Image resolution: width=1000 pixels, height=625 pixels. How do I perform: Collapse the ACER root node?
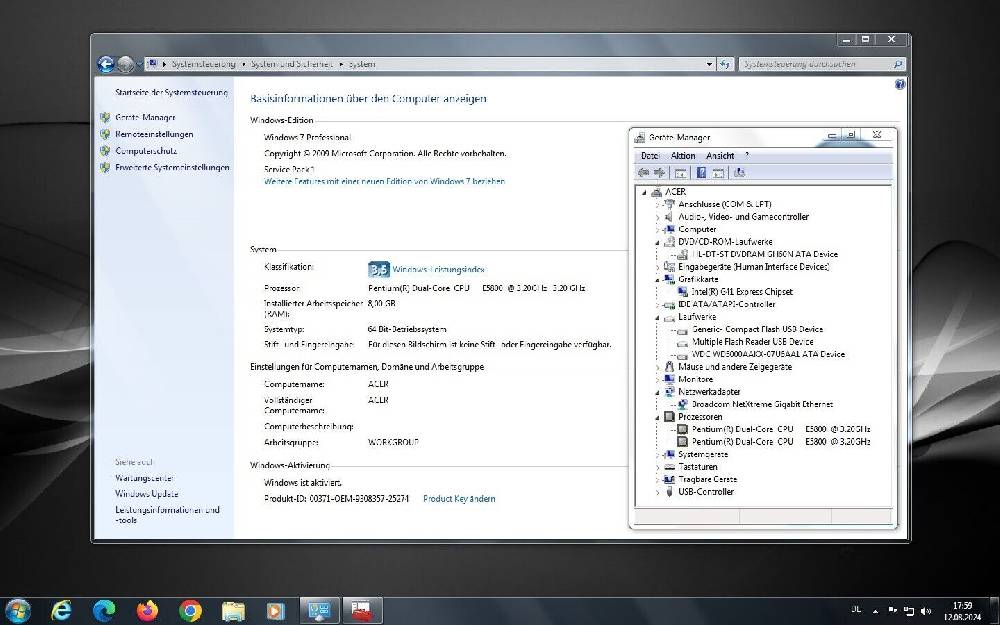(644, 192)
